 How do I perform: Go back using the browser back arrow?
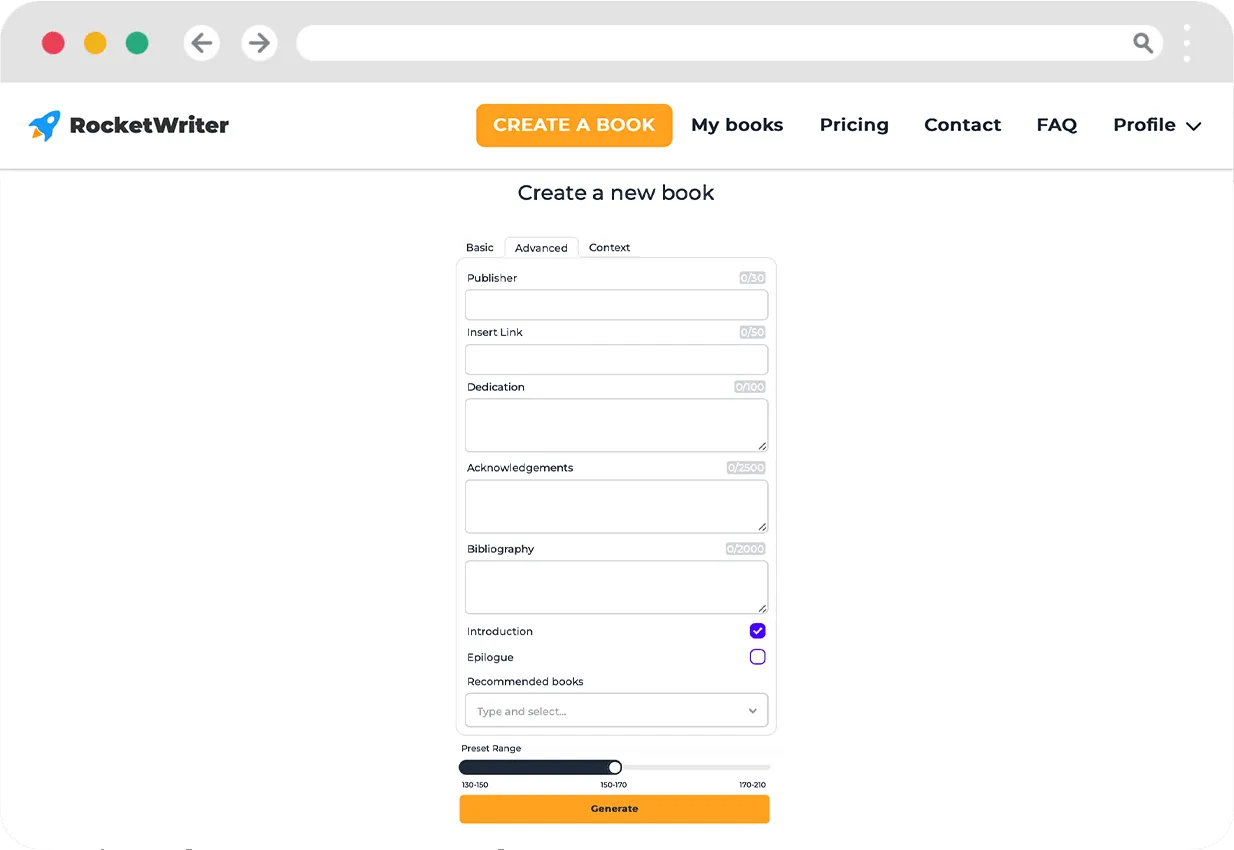point(201,43)
